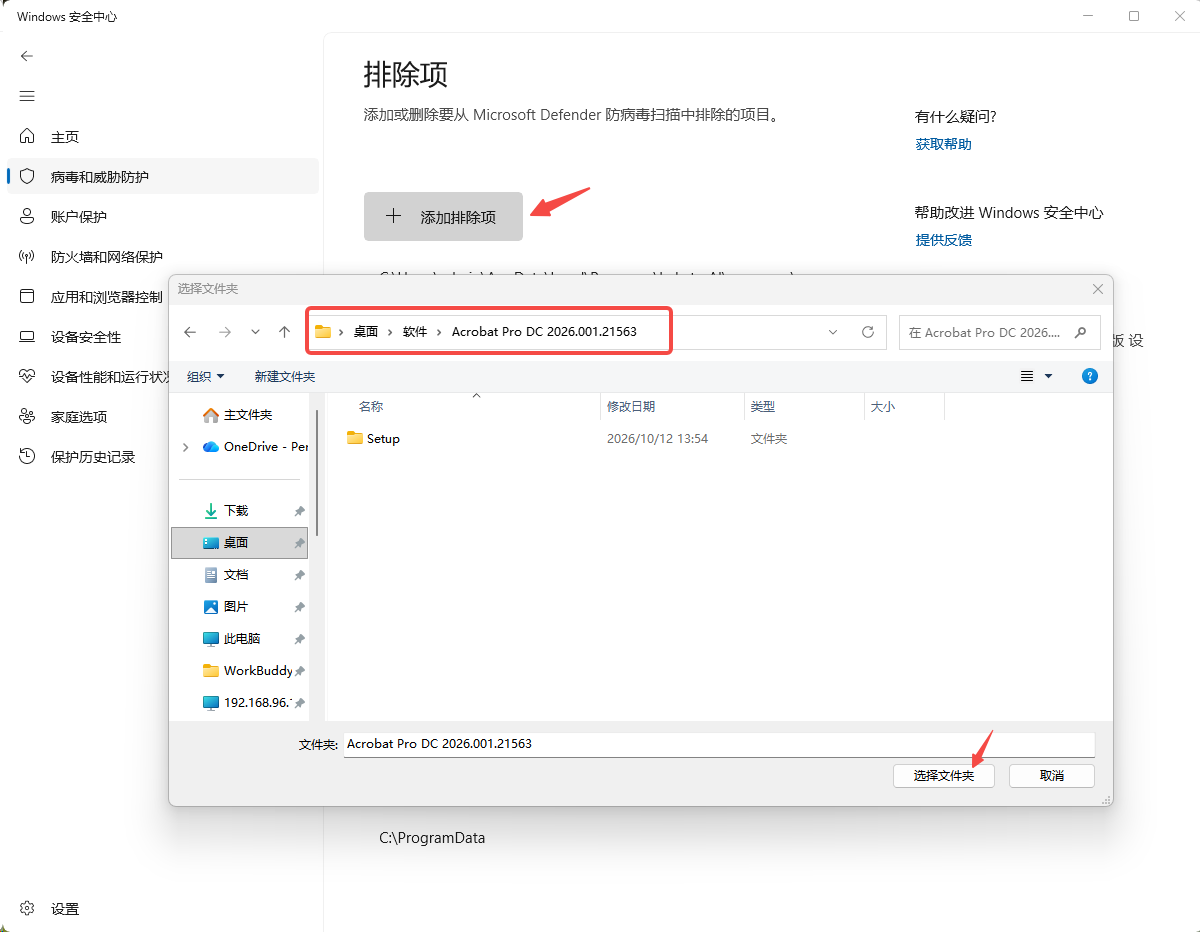Screen dimensions: 1200x932
Task: Open 设置 at sidebar bottom
Action: tap(163, 909)
